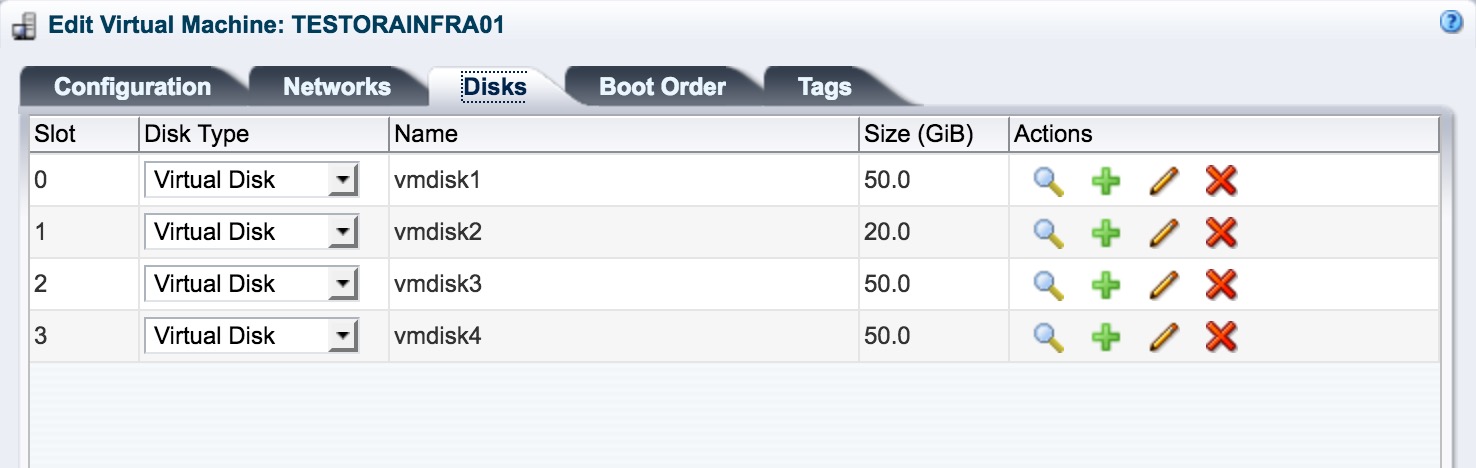Click the red X delete icon for vmdisk1
Viewport: 1476px width, 468px height.
tap(1221, 181)
